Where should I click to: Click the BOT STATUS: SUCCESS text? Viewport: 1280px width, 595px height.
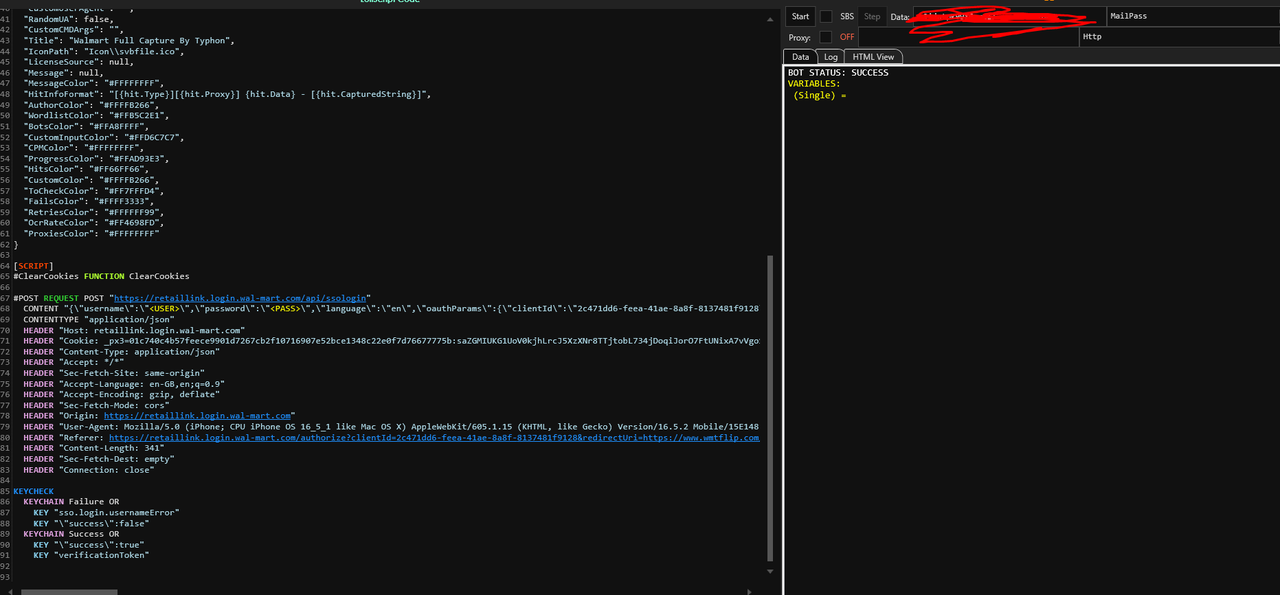pyautogui.click(x=838, y=73)
